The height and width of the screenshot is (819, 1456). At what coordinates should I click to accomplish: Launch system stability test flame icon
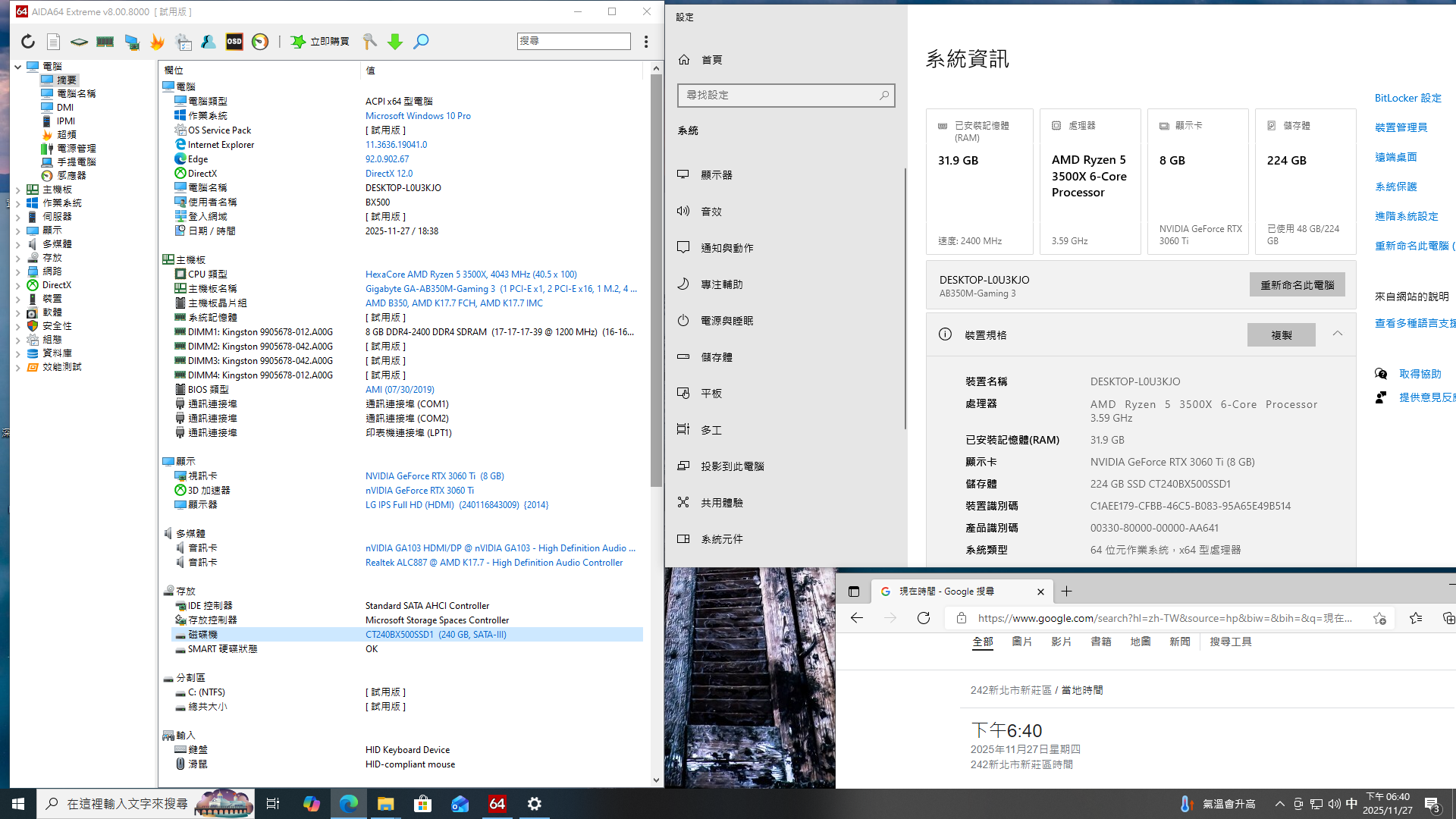coord(157,42)
